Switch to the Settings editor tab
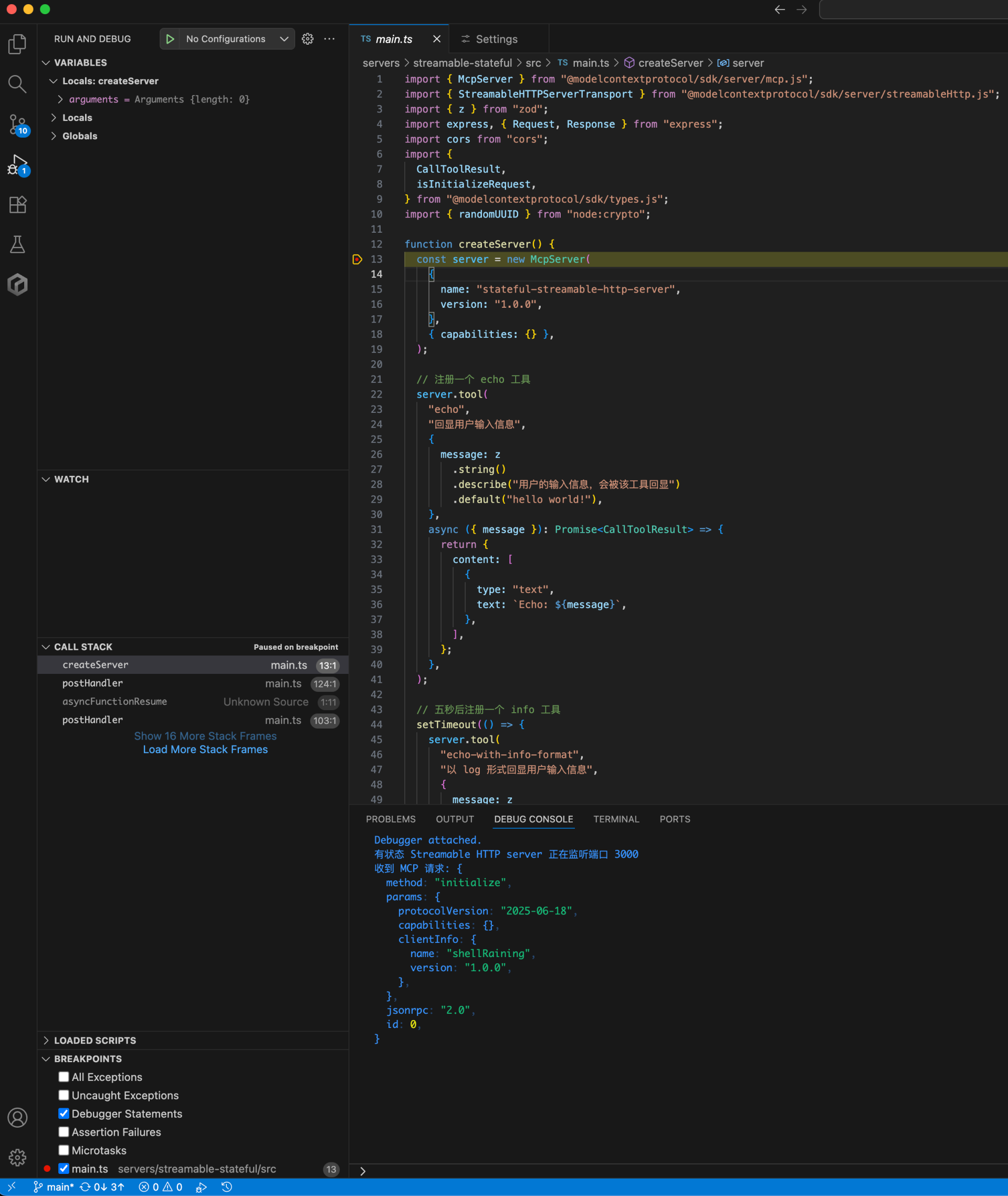Screen dimensions: 1008x1196 (x=496, y=39)
